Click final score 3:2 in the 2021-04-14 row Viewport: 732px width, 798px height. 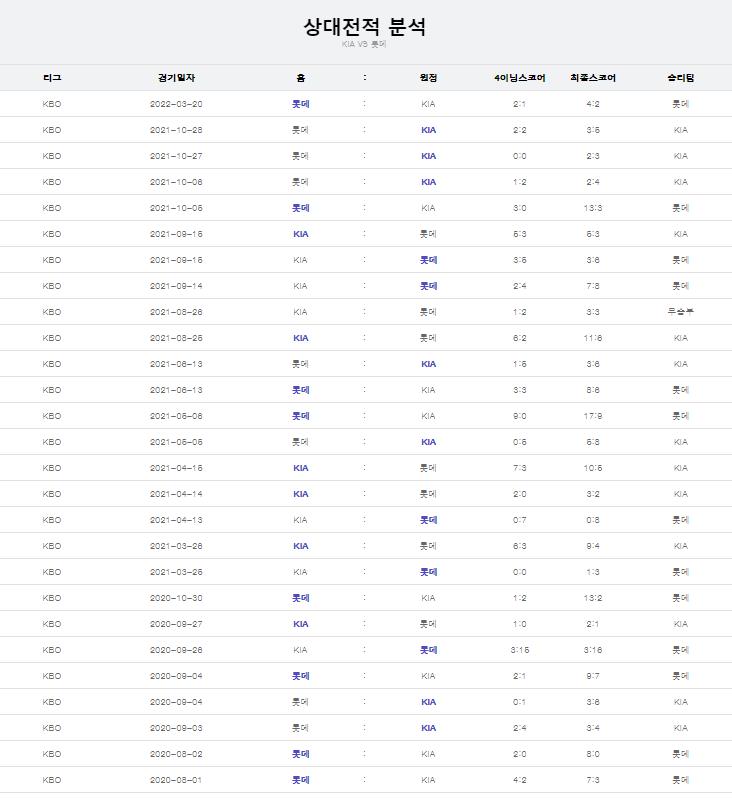click(593, 494)
